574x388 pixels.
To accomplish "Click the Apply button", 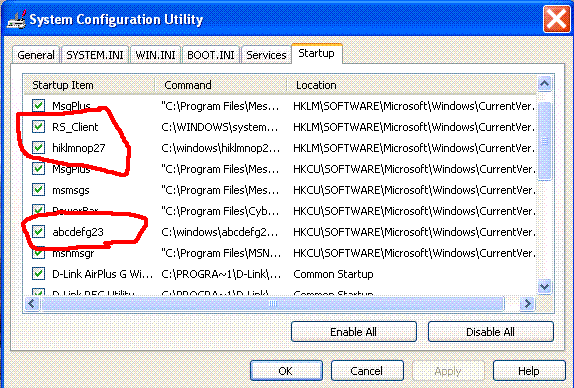I will [x=448, y=371].
